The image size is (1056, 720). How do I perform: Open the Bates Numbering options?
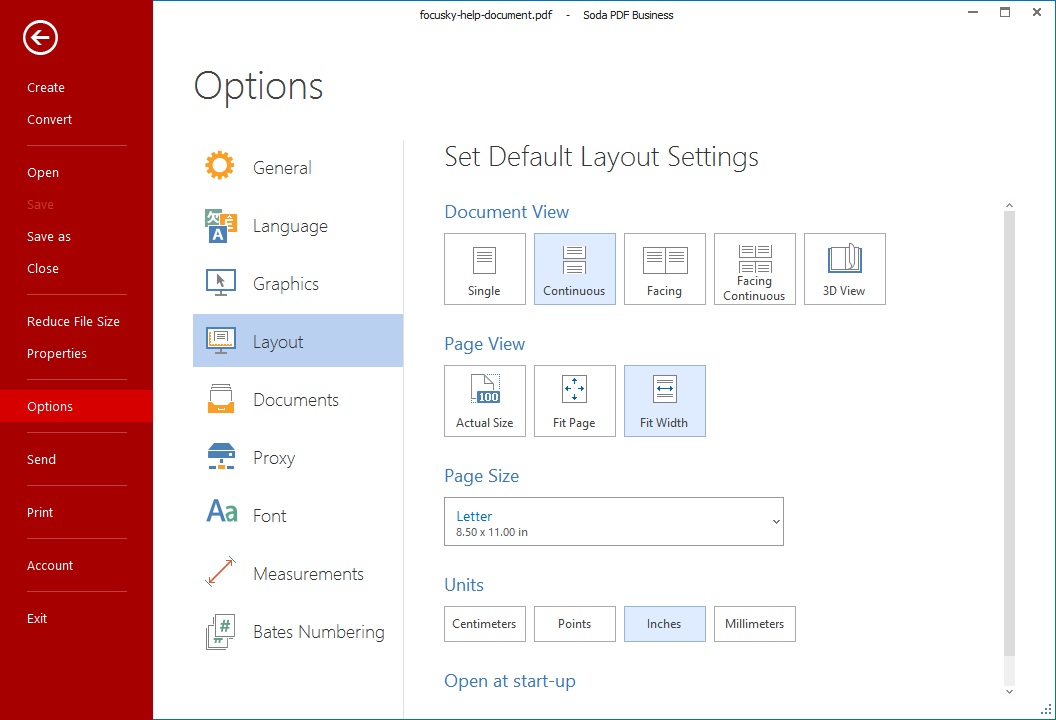coord(318,632)
